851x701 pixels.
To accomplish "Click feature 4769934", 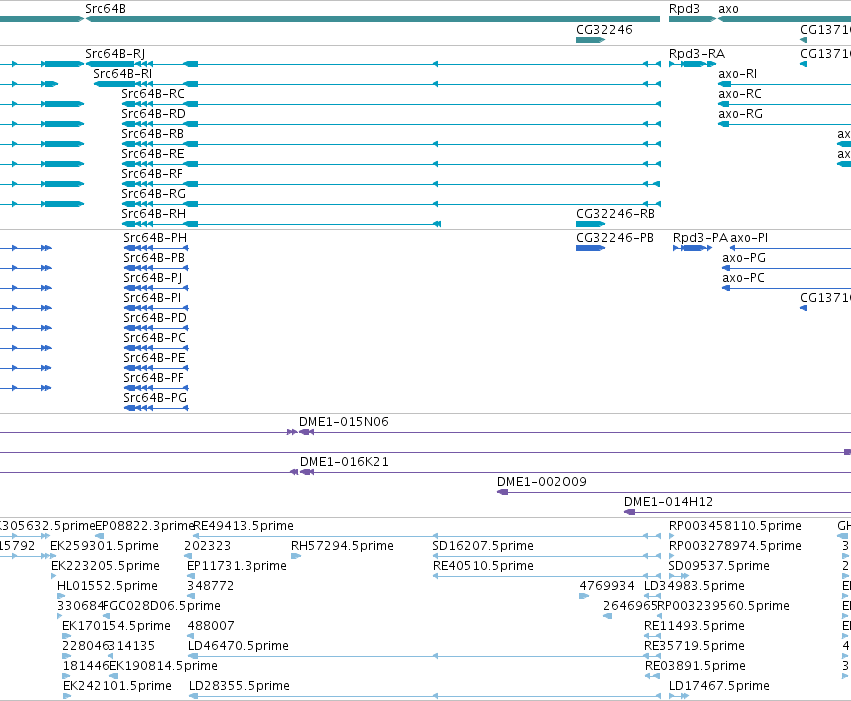I will tap(584, 596).
